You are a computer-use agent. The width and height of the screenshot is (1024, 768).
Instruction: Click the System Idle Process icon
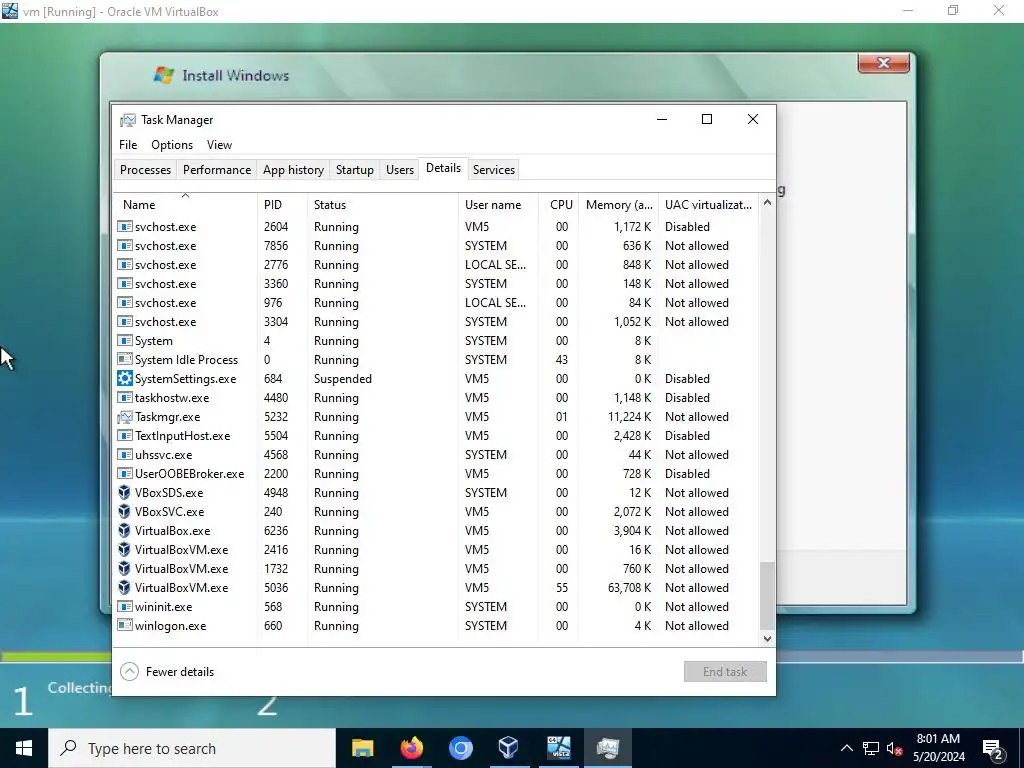coord(124,359)
